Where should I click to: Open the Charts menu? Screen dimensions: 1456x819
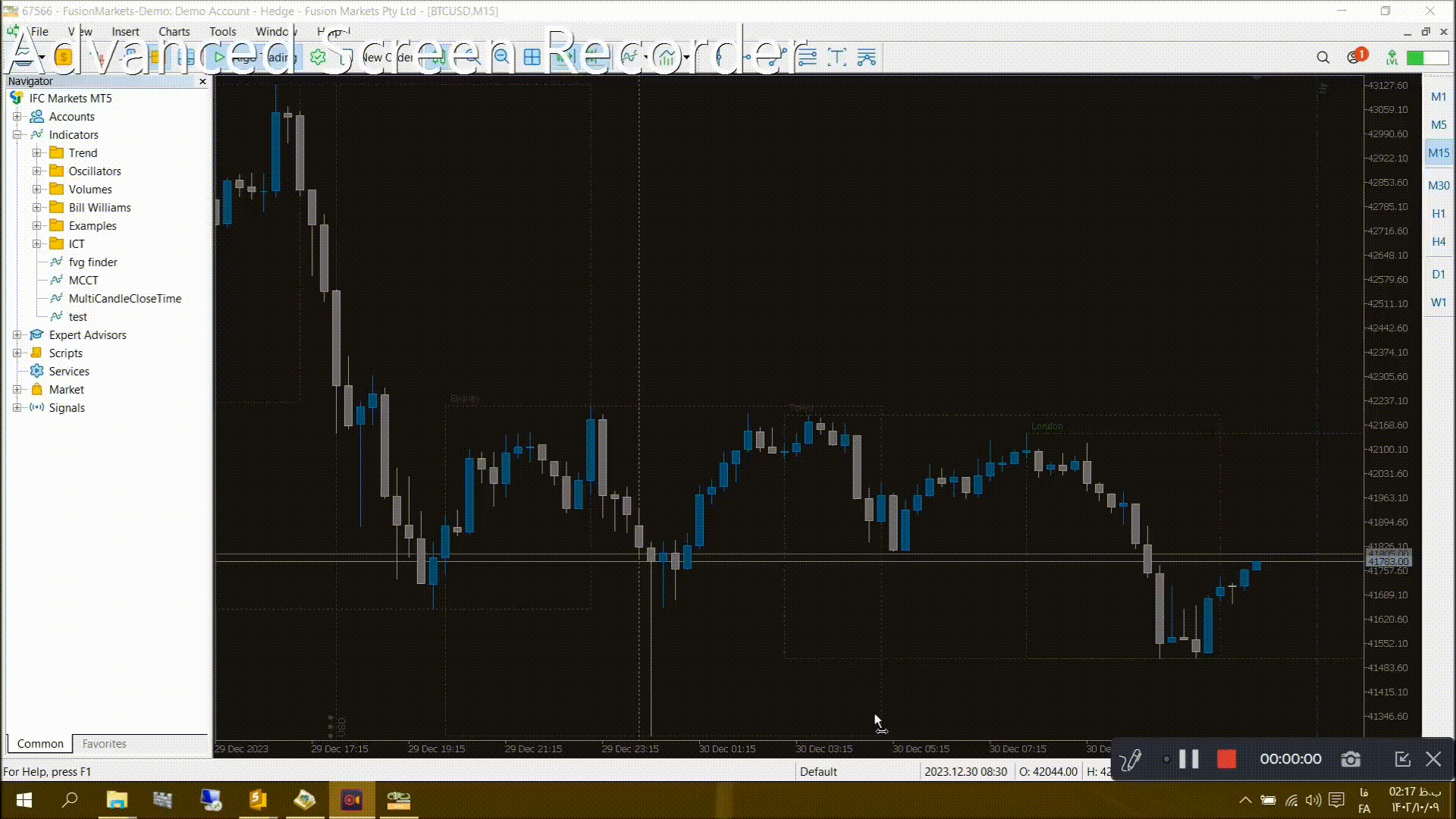click(x=174, y=32)
